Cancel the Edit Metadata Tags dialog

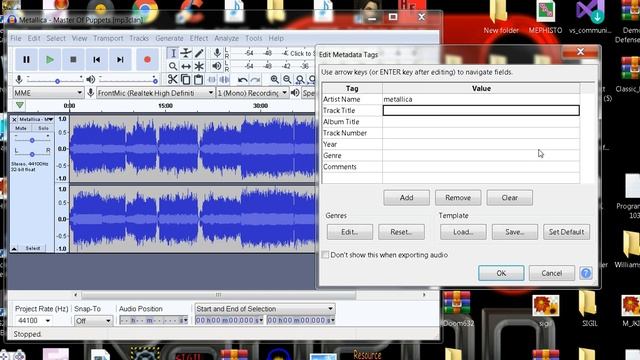pos(552,273)
